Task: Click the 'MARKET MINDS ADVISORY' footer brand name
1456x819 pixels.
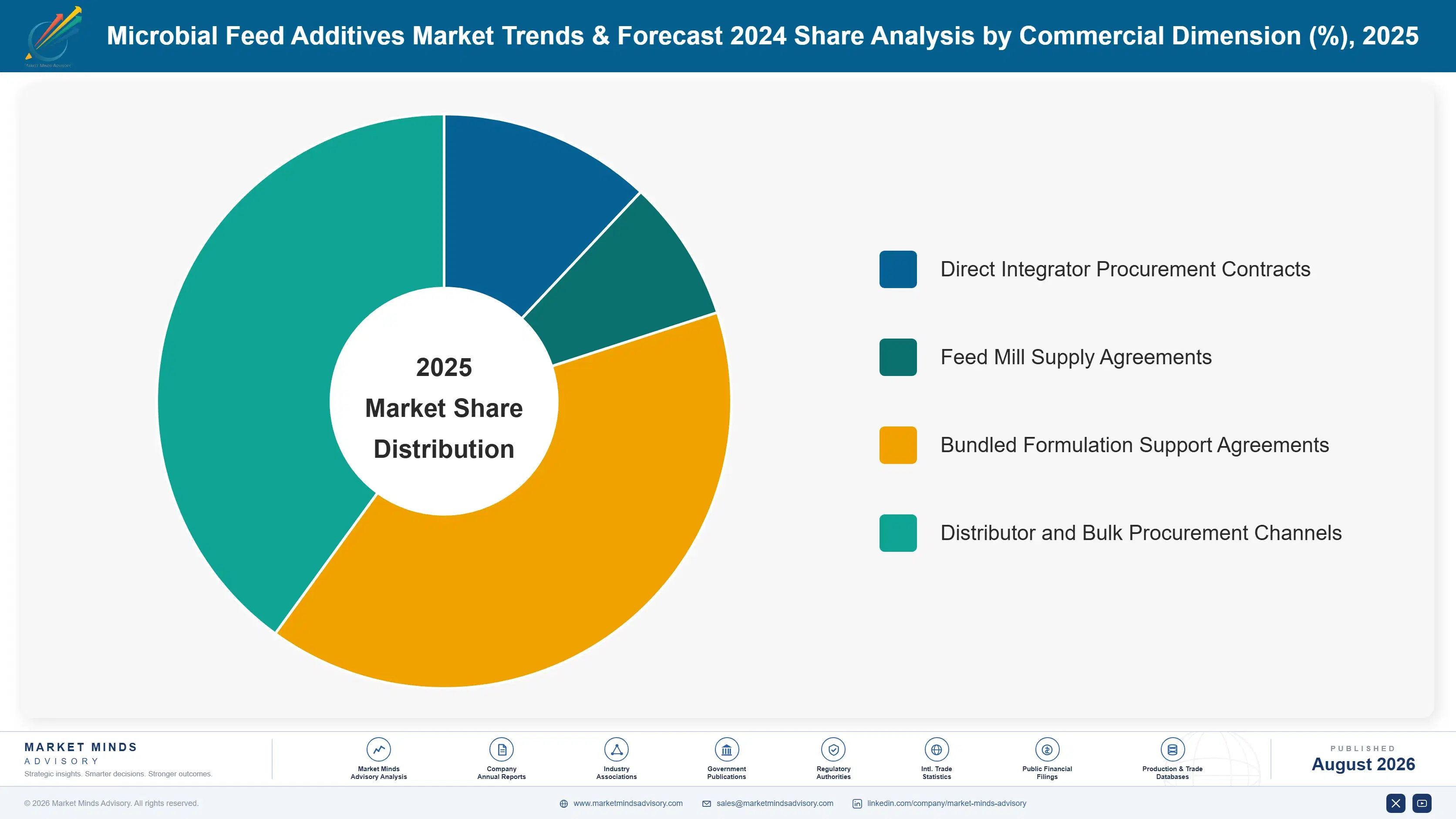Action: click(81, 753)
